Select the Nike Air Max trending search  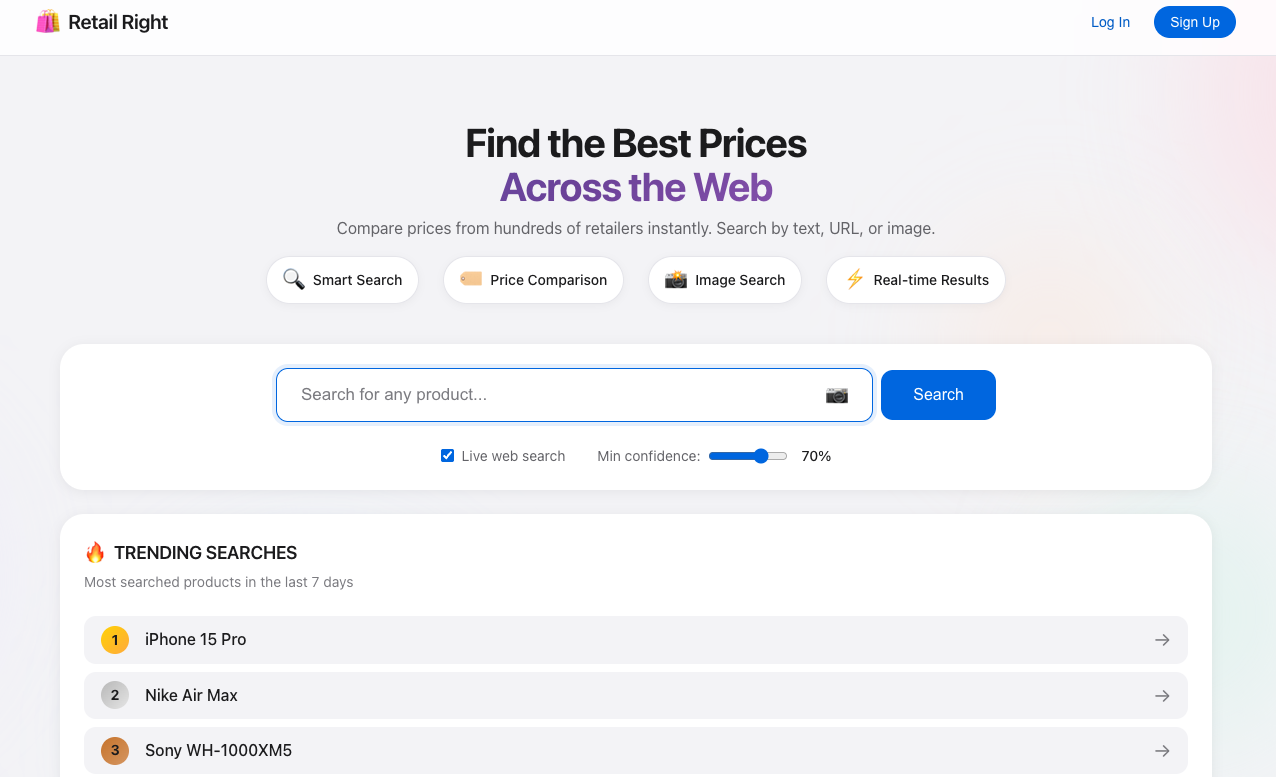point(635,695)
